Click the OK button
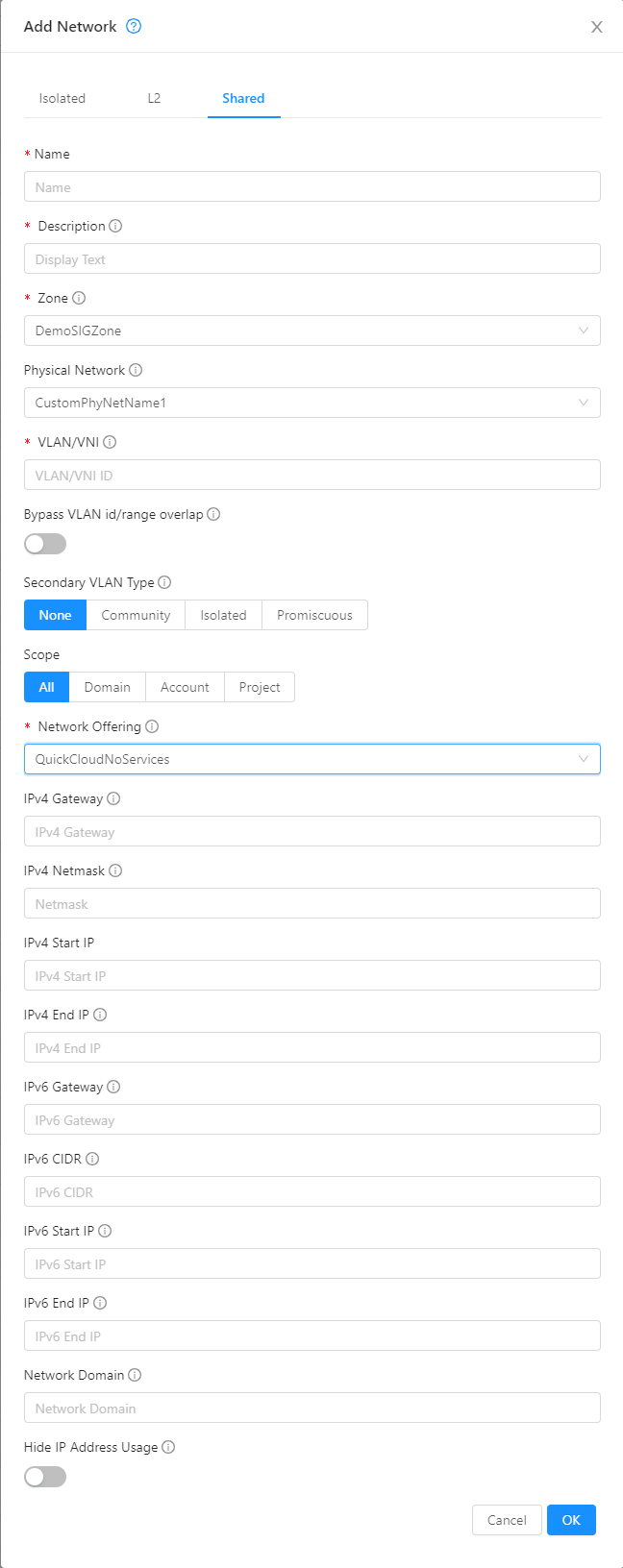This screenshot has height=1568, width=623. (x=571, y=1520)
